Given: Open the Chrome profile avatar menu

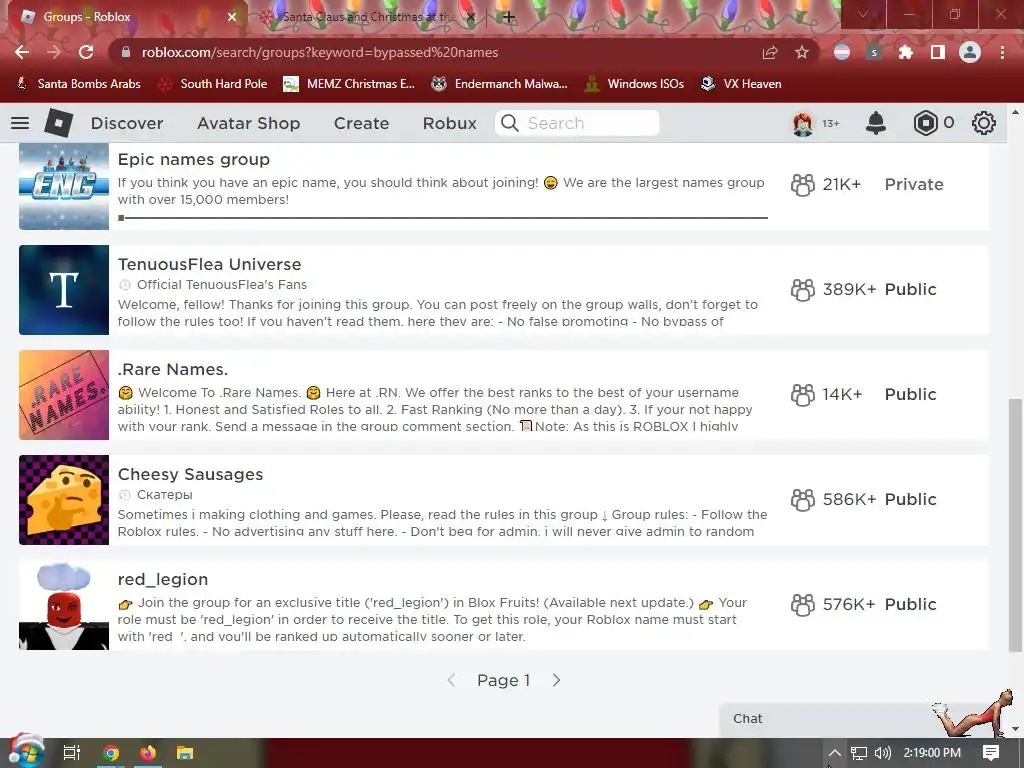Looking at the screenshot, I should coord(970,52).
